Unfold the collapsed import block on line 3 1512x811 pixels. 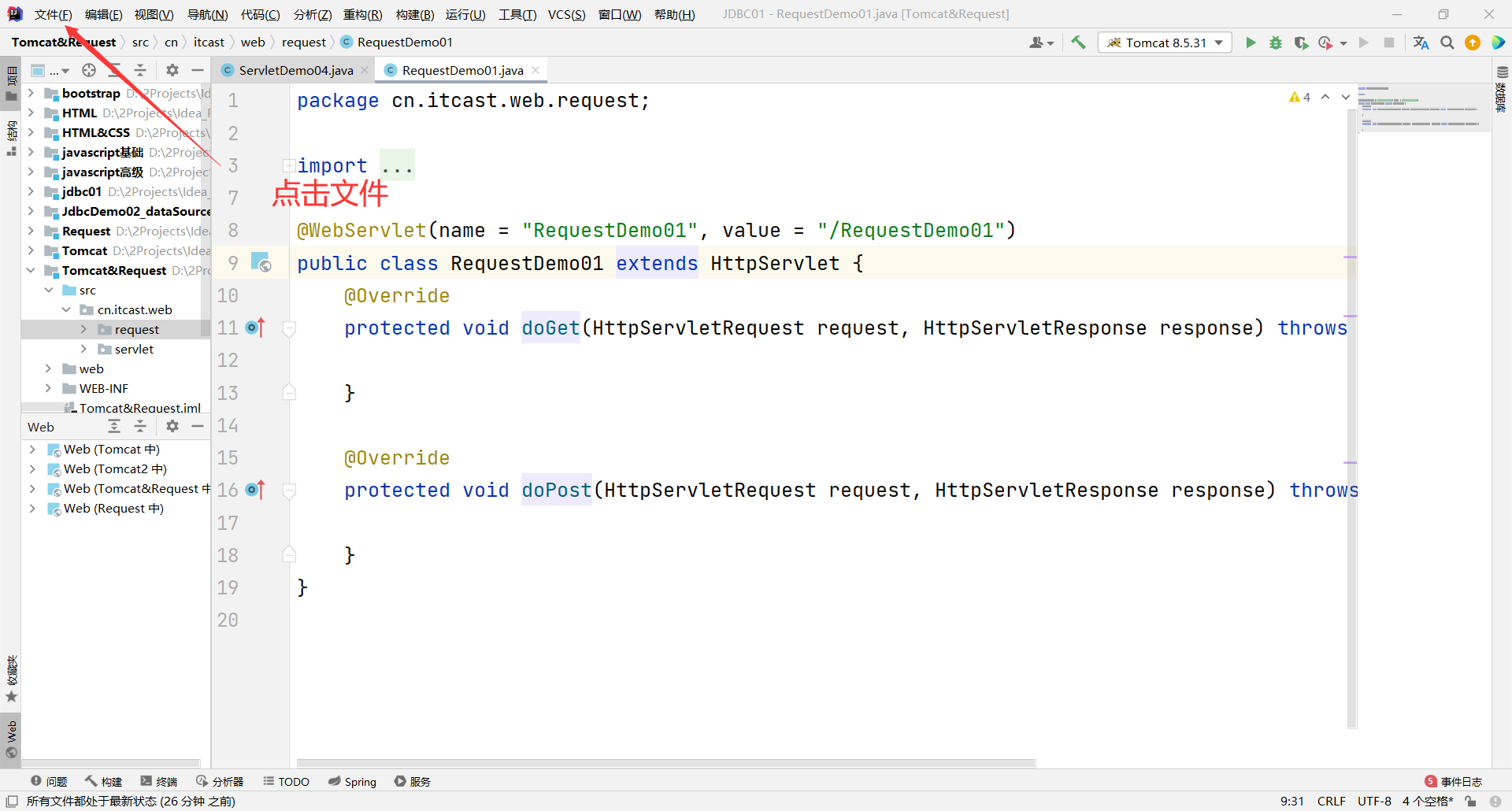pos(289,165)
